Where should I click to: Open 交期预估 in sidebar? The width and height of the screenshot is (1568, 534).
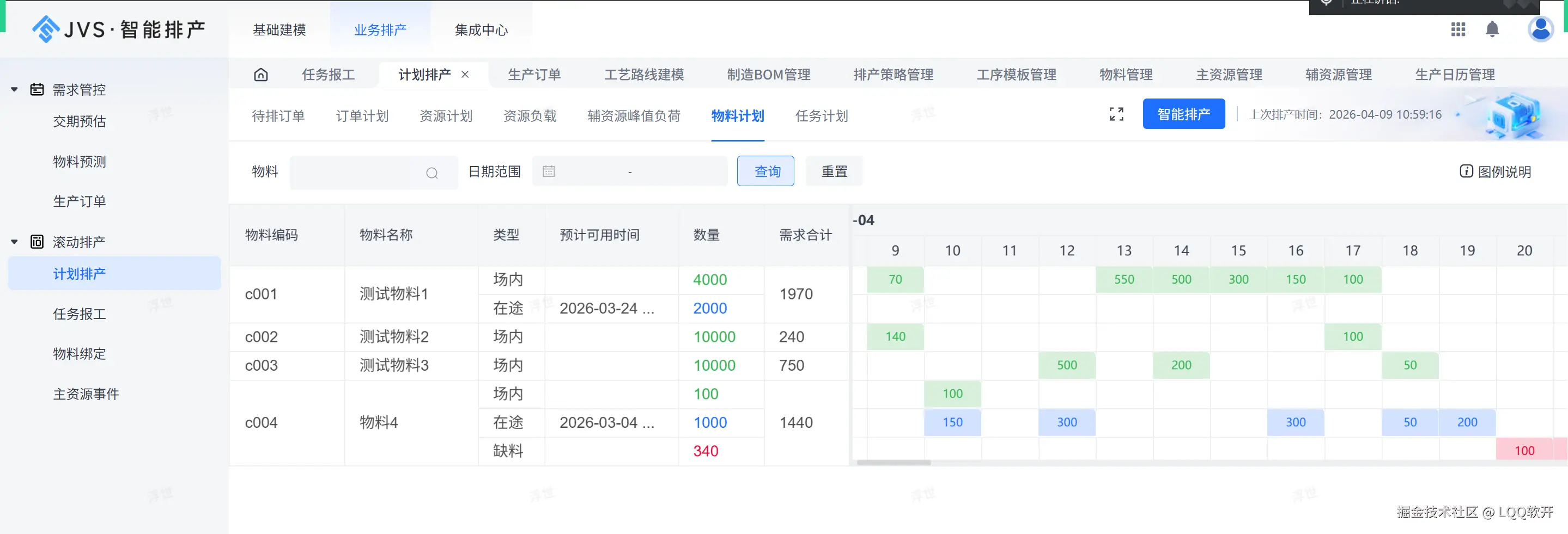(x=80, y=121)
